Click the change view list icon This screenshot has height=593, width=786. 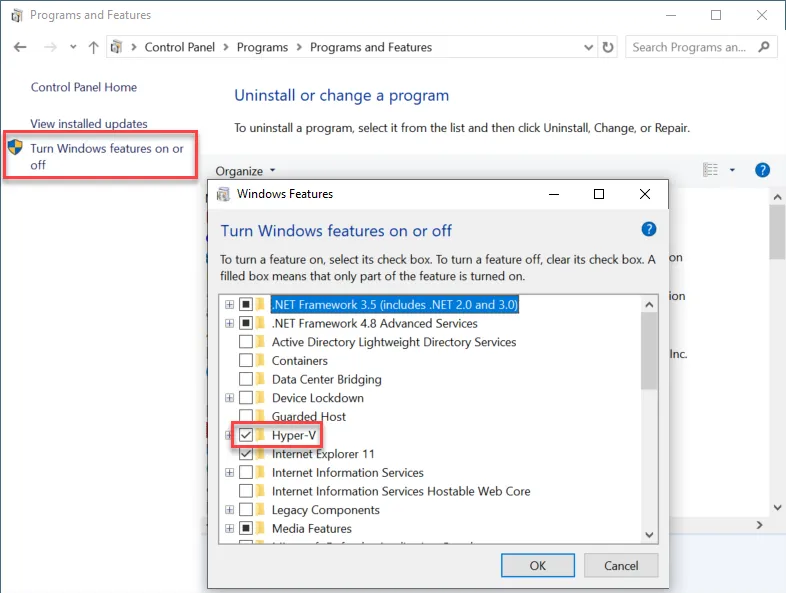710,170
